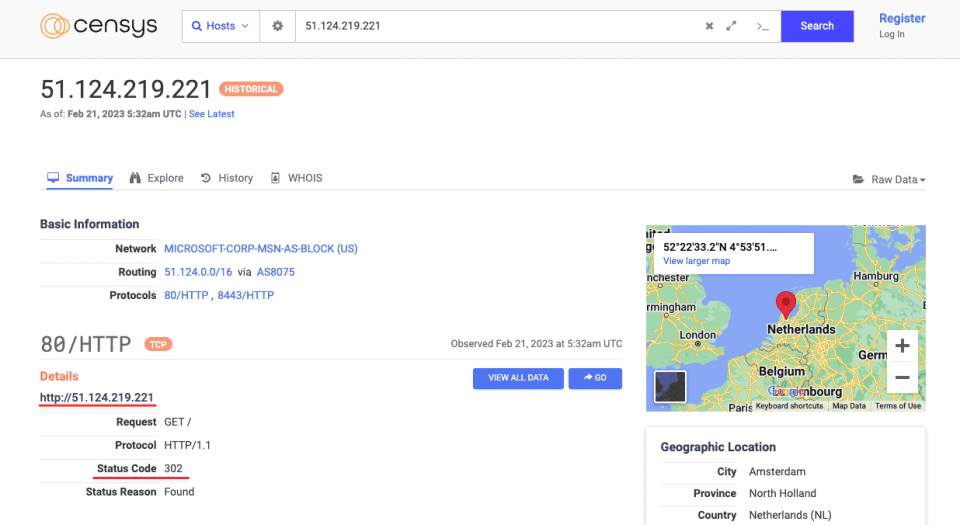The width and height of the screenshot is (960, 525).
Task: Follow the AS8075 routing link
Action: [x=276, y=272]
